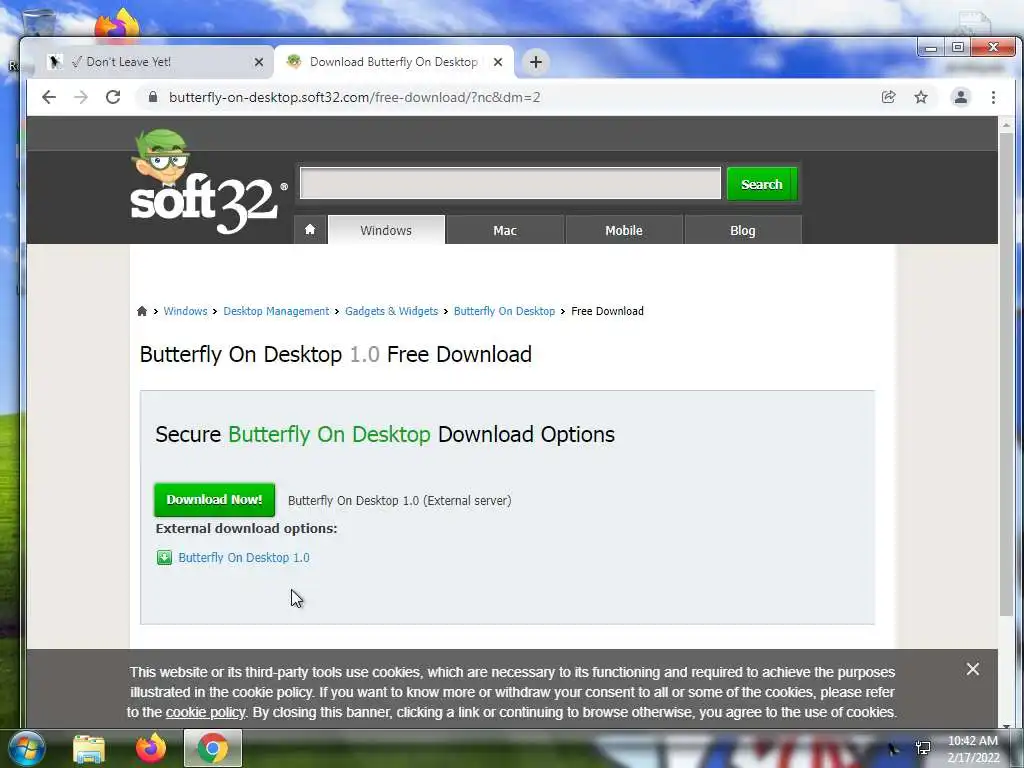Screen dimensions: 1024x768
Task: Open the Windows Start menu
Action: [26, 748]
